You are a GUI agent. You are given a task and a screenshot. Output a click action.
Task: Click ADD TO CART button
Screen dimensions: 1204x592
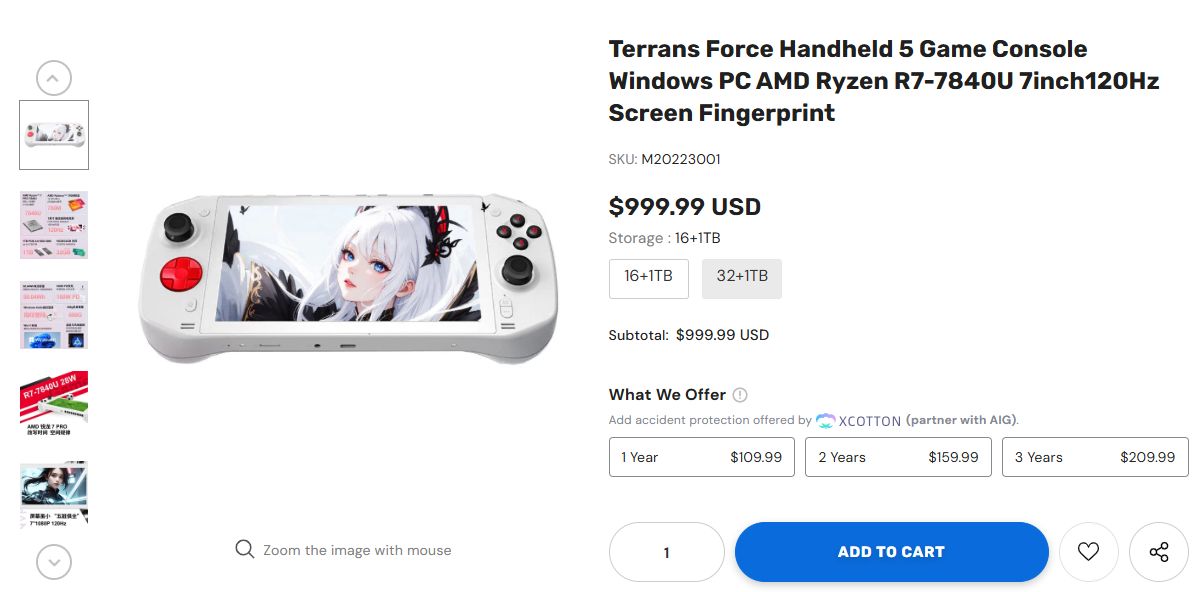[891, 552]
